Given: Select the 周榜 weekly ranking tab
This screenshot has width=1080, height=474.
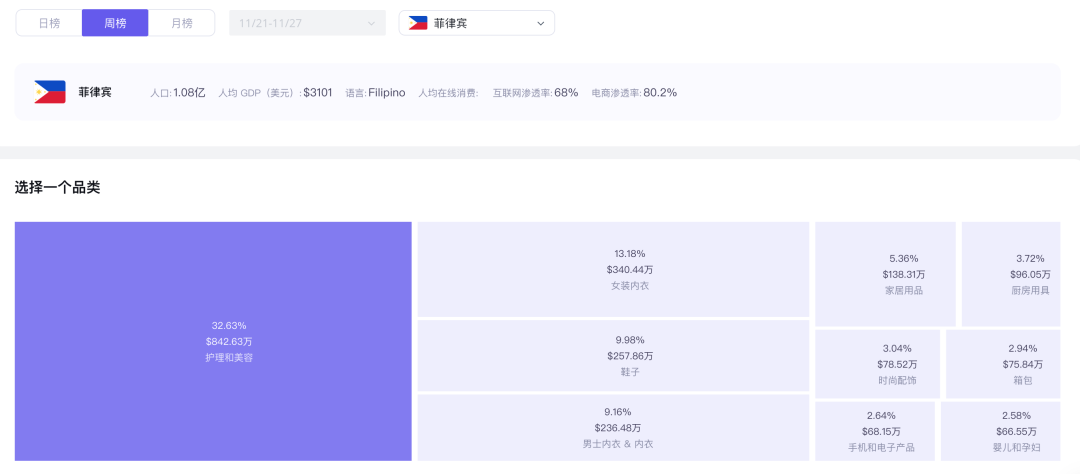Looking at the screenshot, I should pyautogui.click(x=115, y=23).
